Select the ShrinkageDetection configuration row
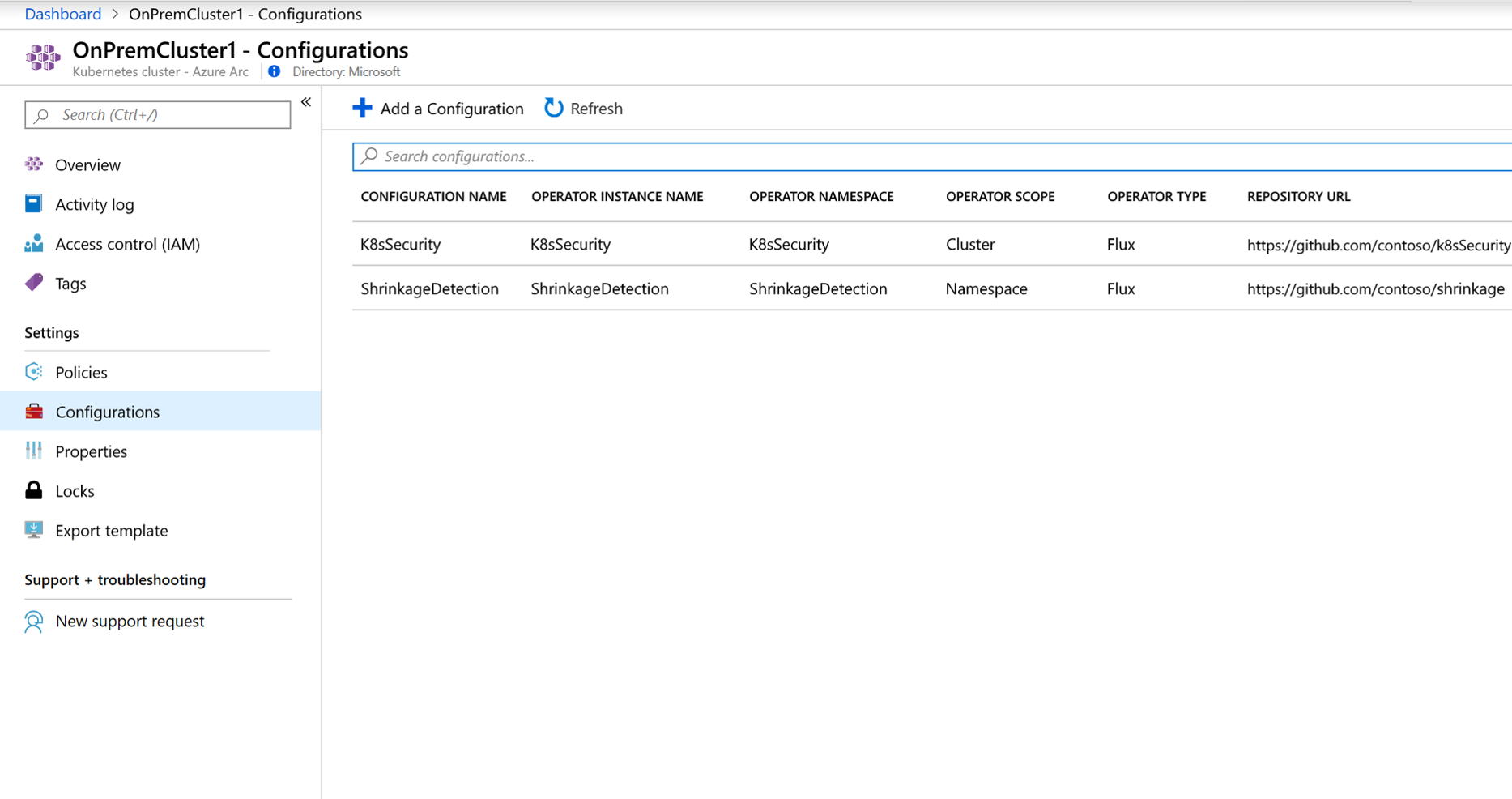1512x799 pixels. (429, 288)
